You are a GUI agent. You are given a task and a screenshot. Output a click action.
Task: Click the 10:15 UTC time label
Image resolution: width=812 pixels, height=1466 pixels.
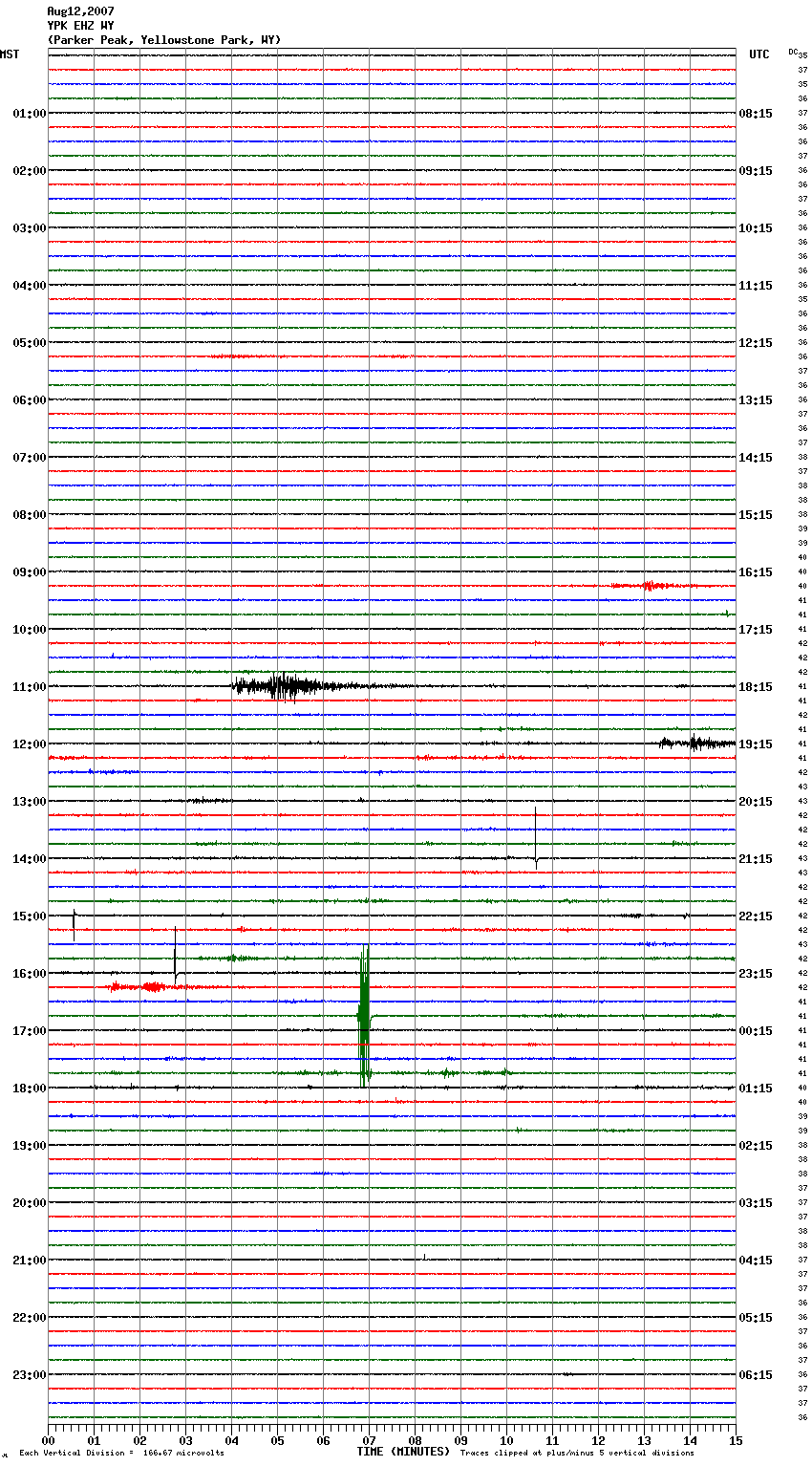[756, 228]
